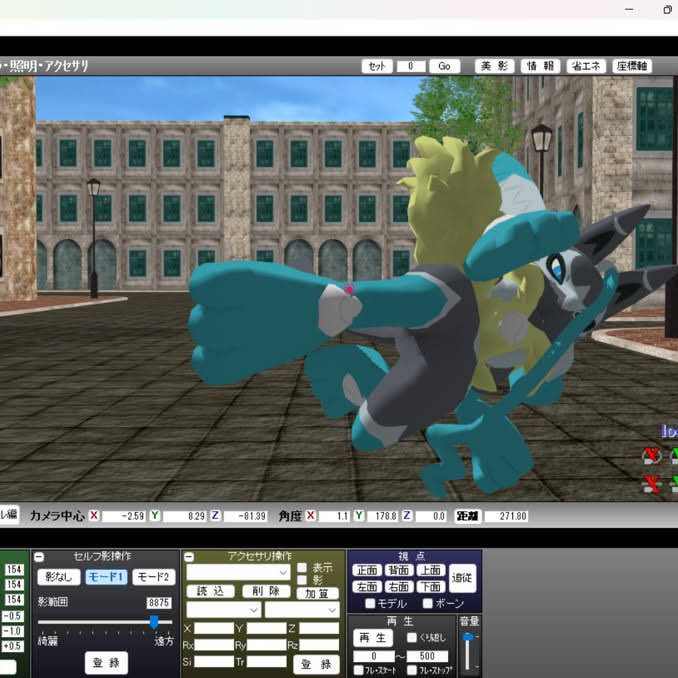Click the upper red X axis rotation icon

pyautogui.click(x=652, y=456)
